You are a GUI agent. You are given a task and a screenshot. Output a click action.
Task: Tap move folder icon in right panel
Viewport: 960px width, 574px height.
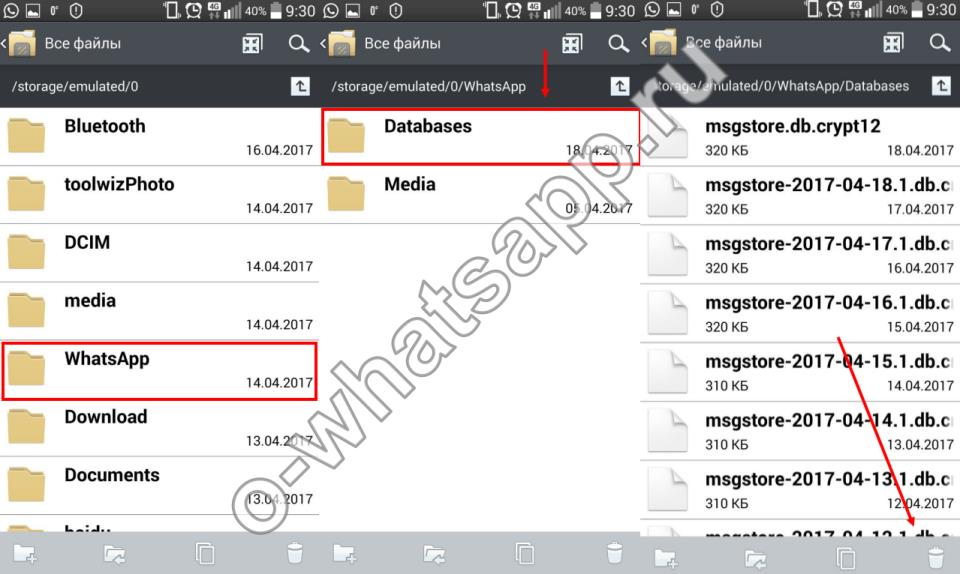756,558
